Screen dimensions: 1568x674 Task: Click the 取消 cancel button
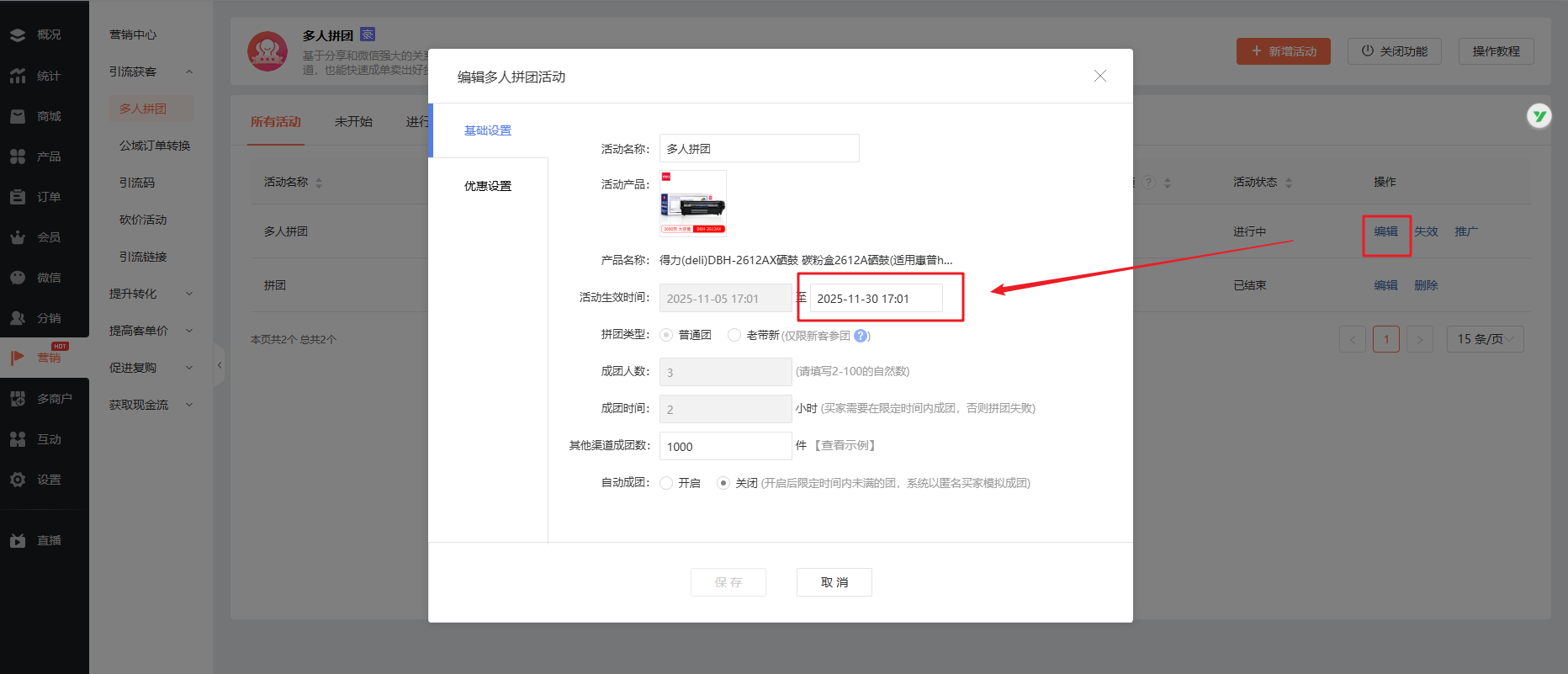834,582
